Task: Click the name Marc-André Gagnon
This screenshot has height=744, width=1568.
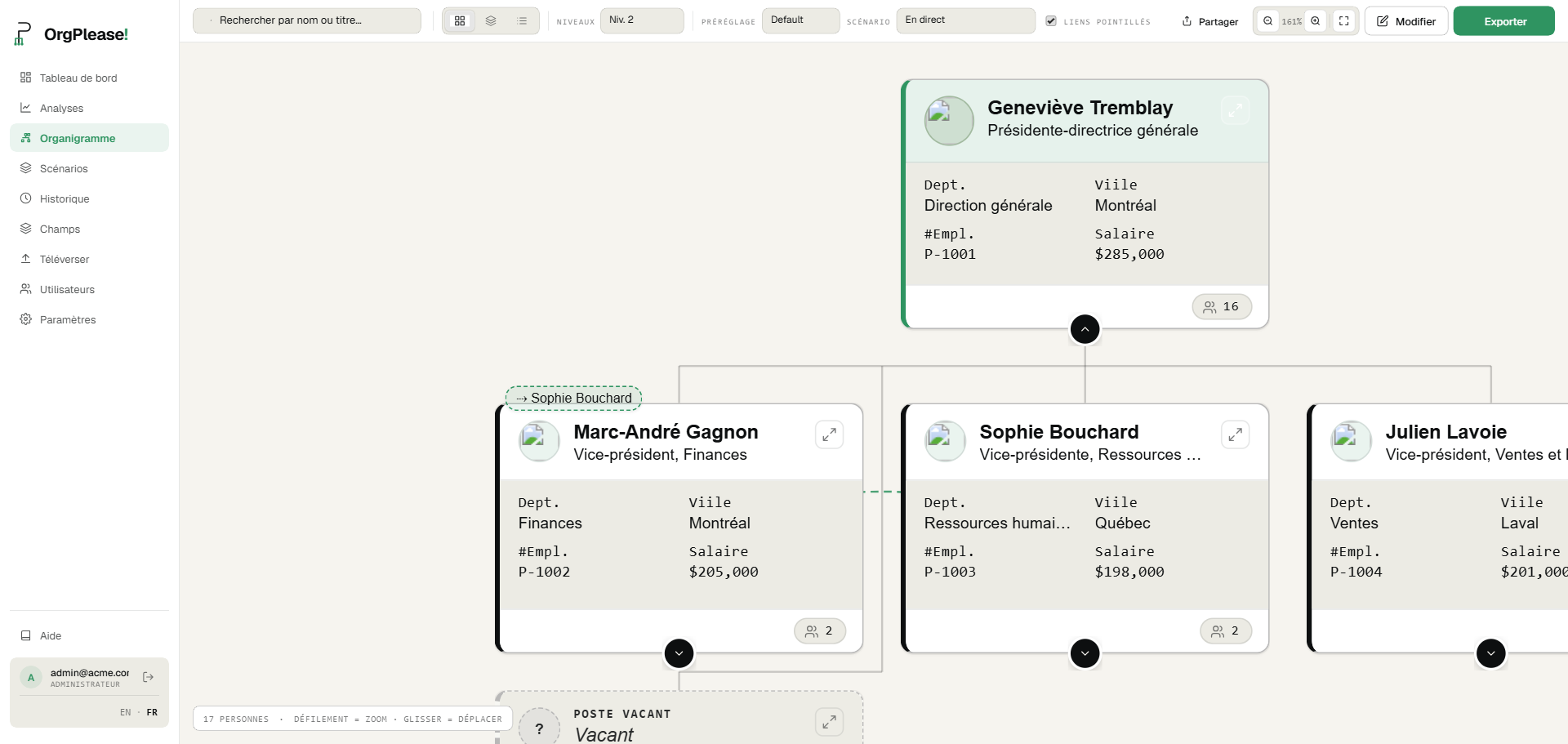Action: 666,432
